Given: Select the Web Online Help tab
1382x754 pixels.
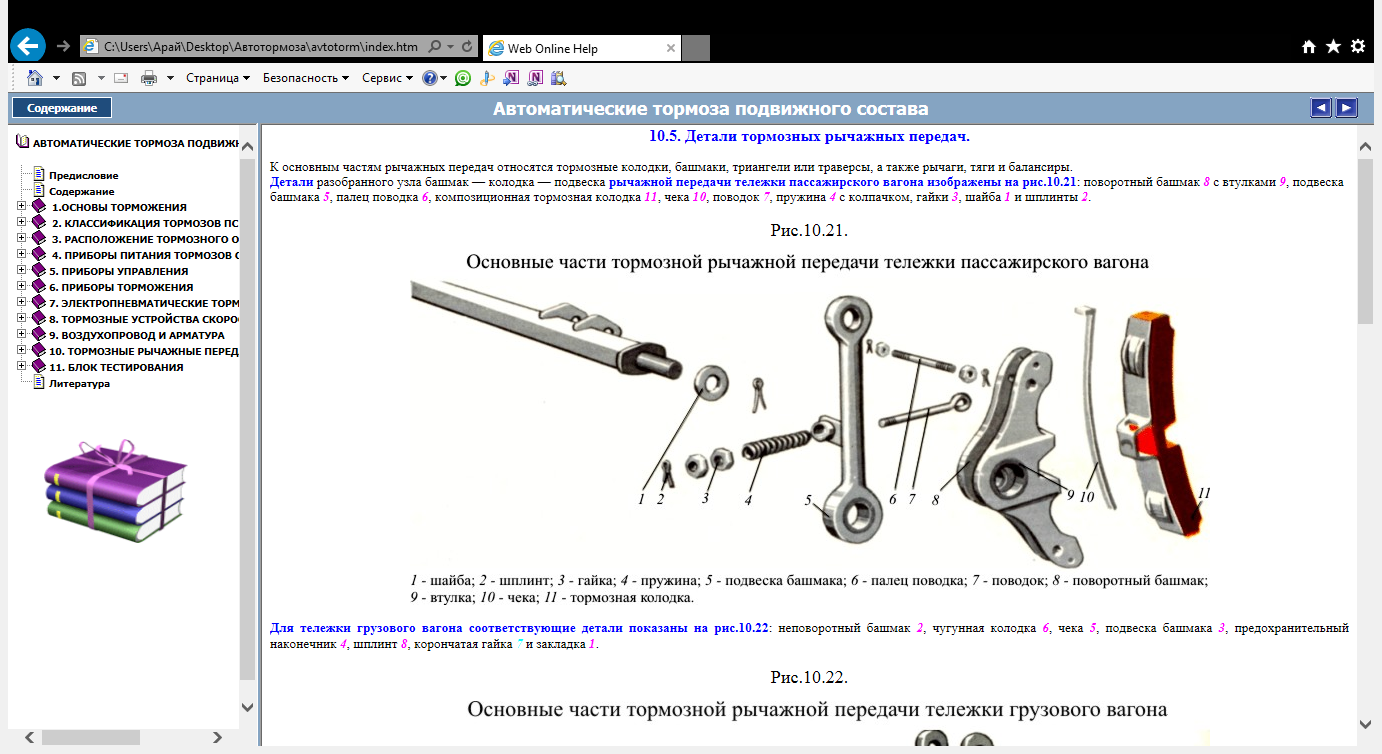Looking at the screenshot, I should pyautogui.click(x=581, y=47).
